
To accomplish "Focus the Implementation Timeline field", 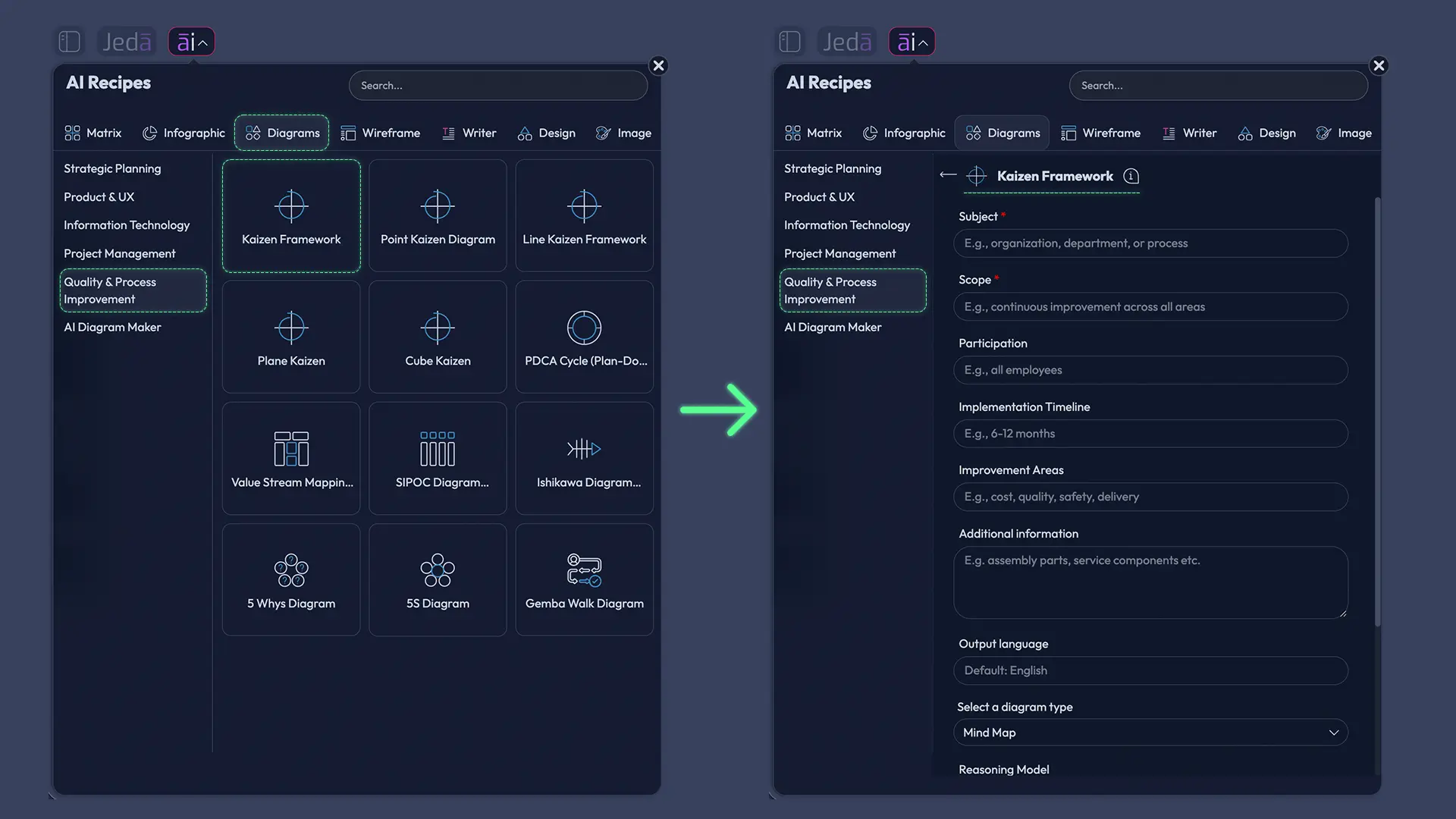I will pyautogui.click(x=1150, y=434).
